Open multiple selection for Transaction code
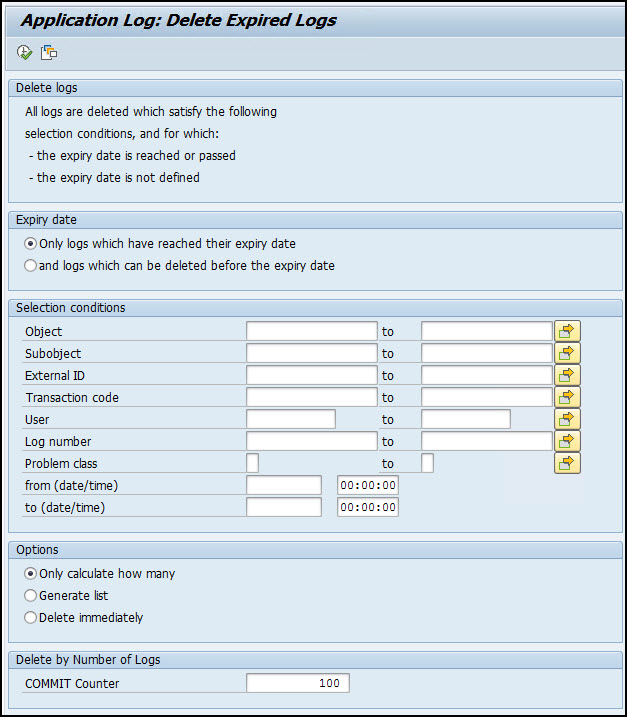The image size is (627, 717). [567, 397]
